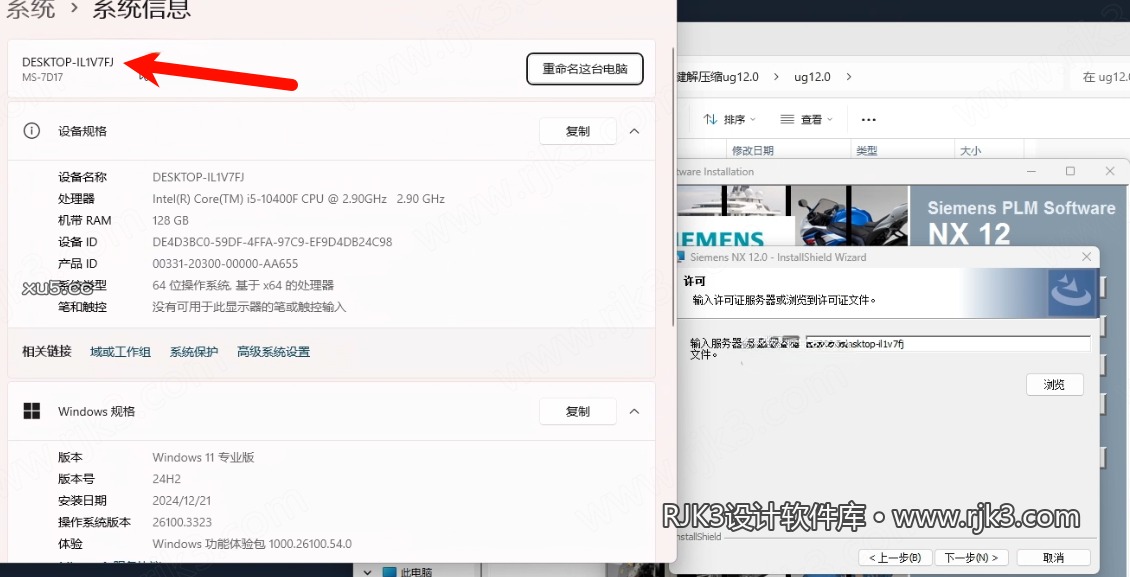This screenshot has width=1130, height=577.
Task: Go back to 系统 in the breadcrumb
Action: coord(30,9)
